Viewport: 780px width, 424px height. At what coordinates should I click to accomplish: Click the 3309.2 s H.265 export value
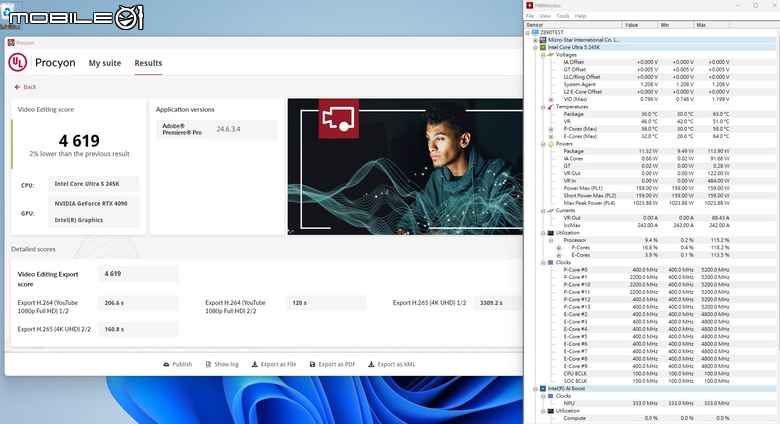[498, 303]
